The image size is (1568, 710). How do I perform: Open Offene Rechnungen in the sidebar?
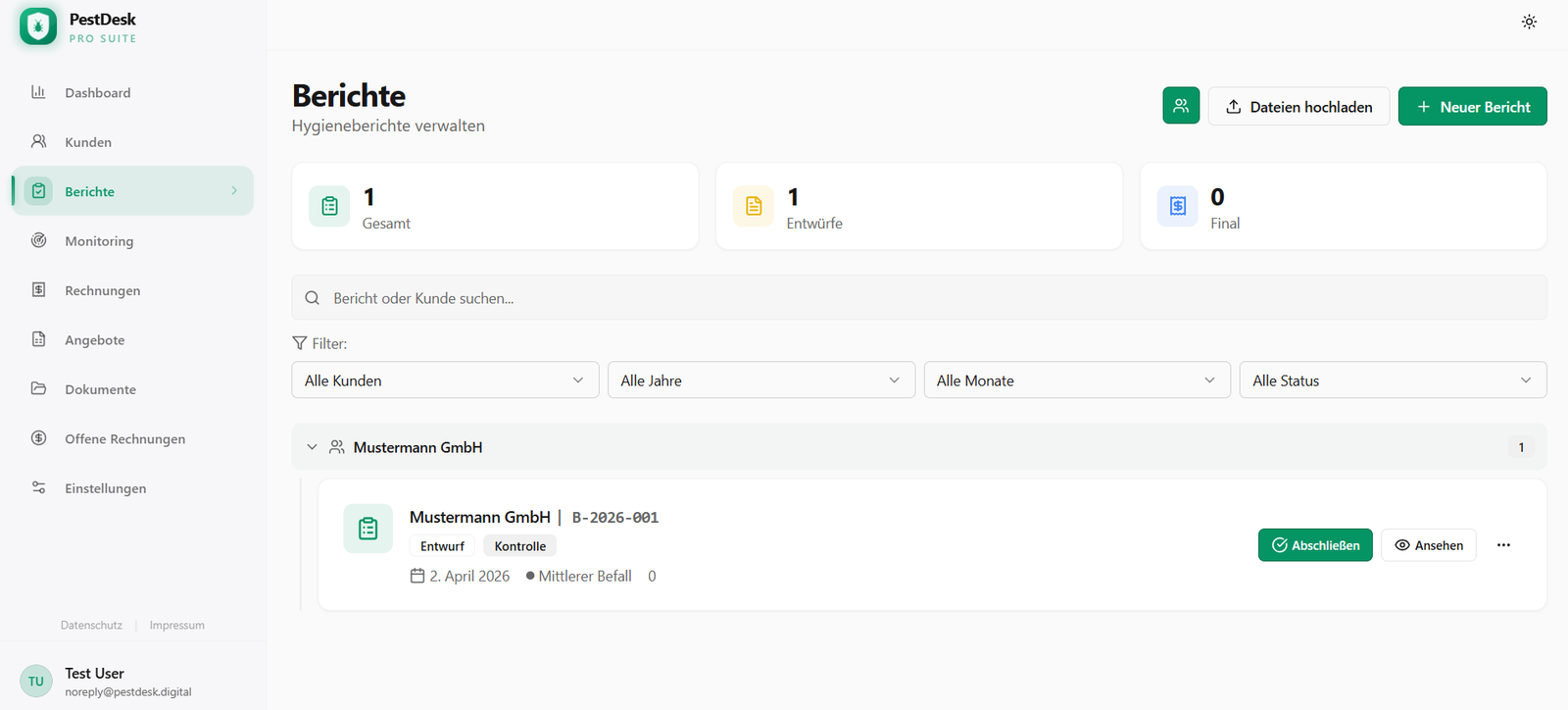(124, 439)
